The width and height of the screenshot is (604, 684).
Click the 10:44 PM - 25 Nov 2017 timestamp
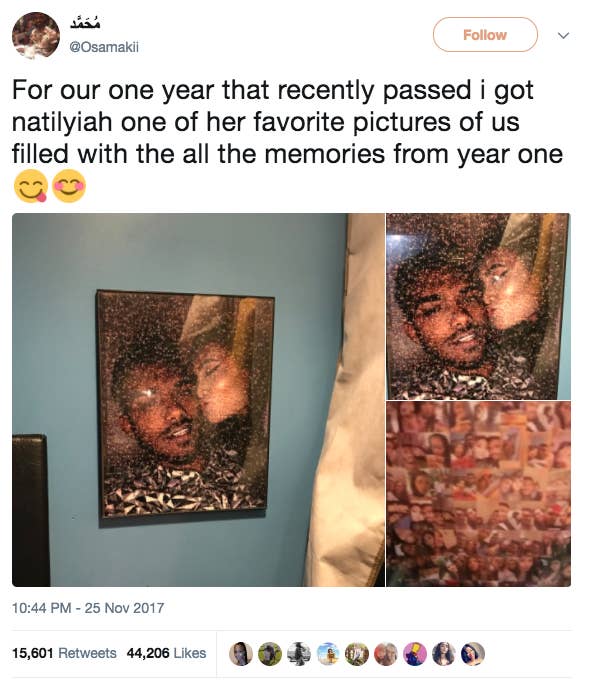88,608
